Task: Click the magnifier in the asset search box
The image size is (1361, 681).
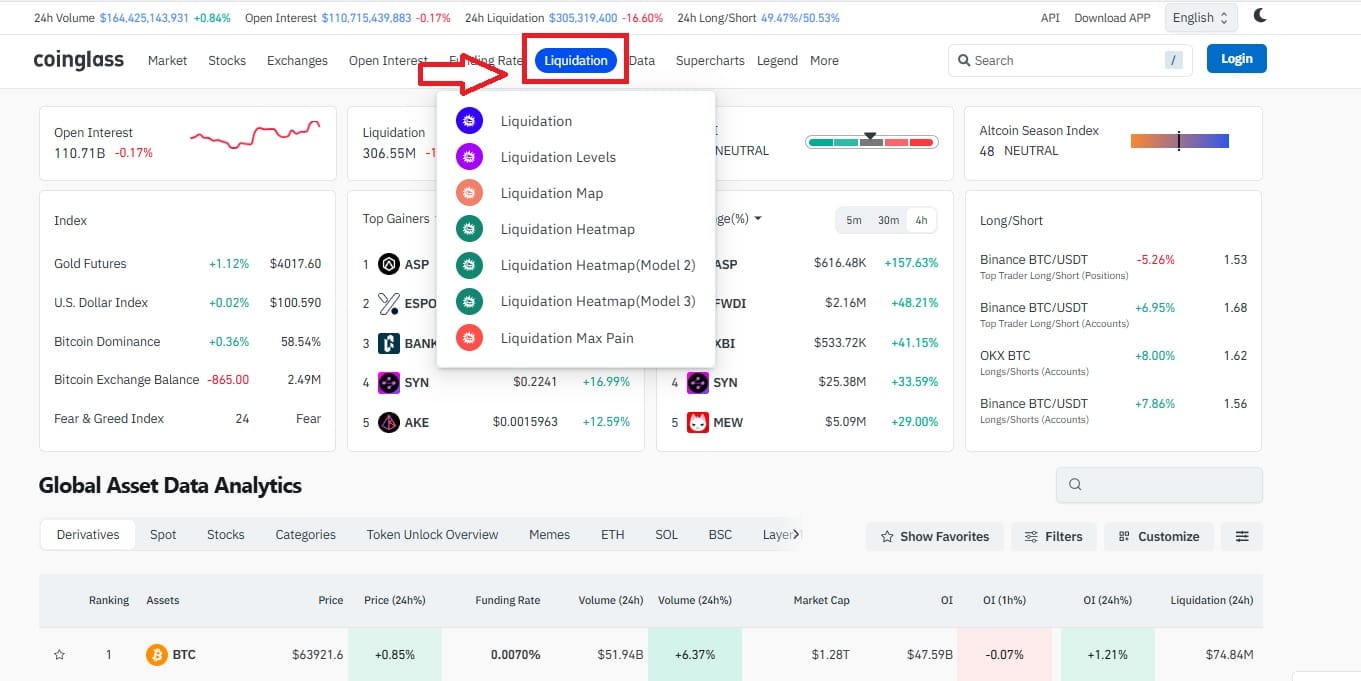Action: click(1075, 485)
